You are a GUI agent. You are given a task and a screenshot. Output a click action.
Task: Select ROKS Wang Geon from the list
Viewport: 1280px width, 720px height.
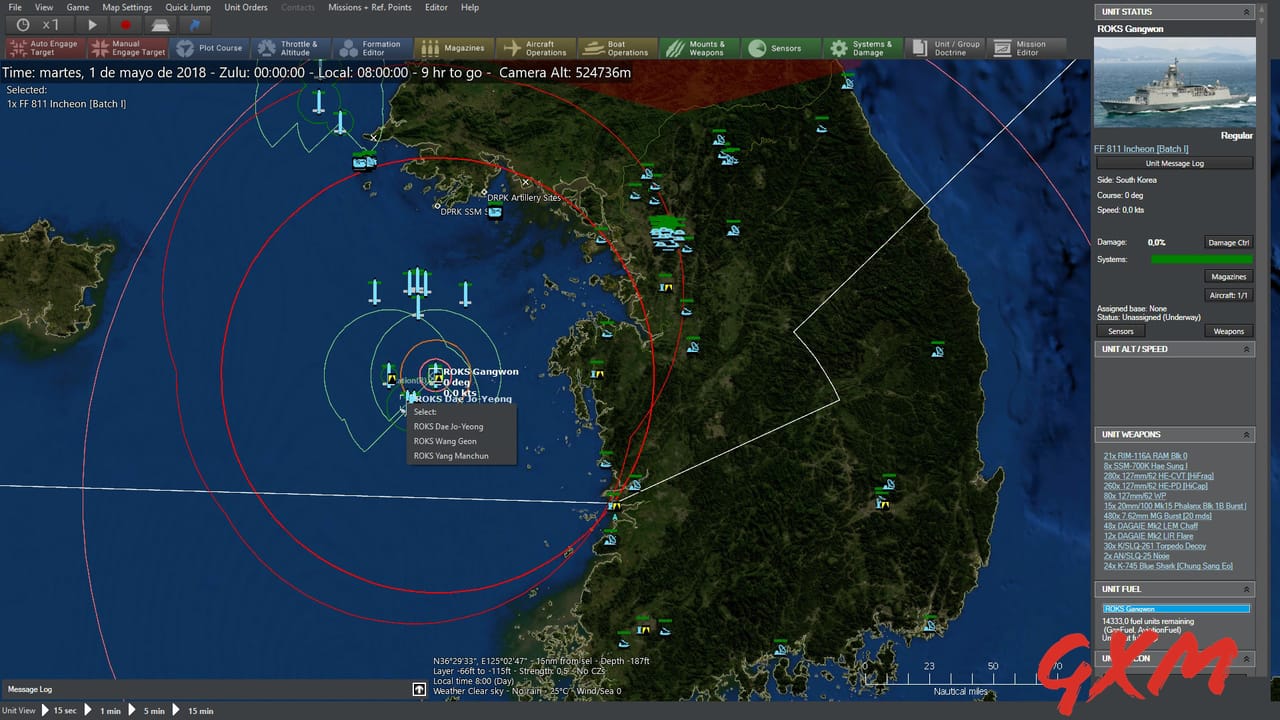coord(444,441)
